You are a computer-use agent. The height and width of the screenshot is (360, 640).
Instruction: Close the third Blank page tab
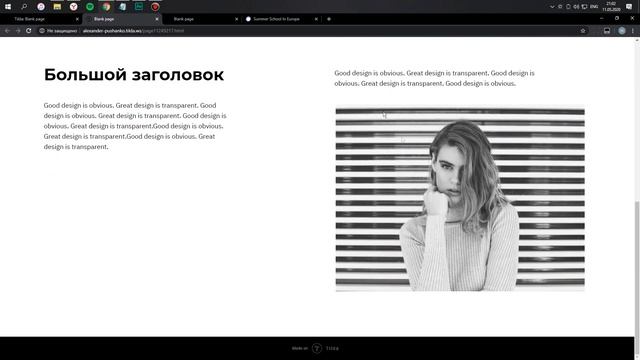(x=236, y=19)
